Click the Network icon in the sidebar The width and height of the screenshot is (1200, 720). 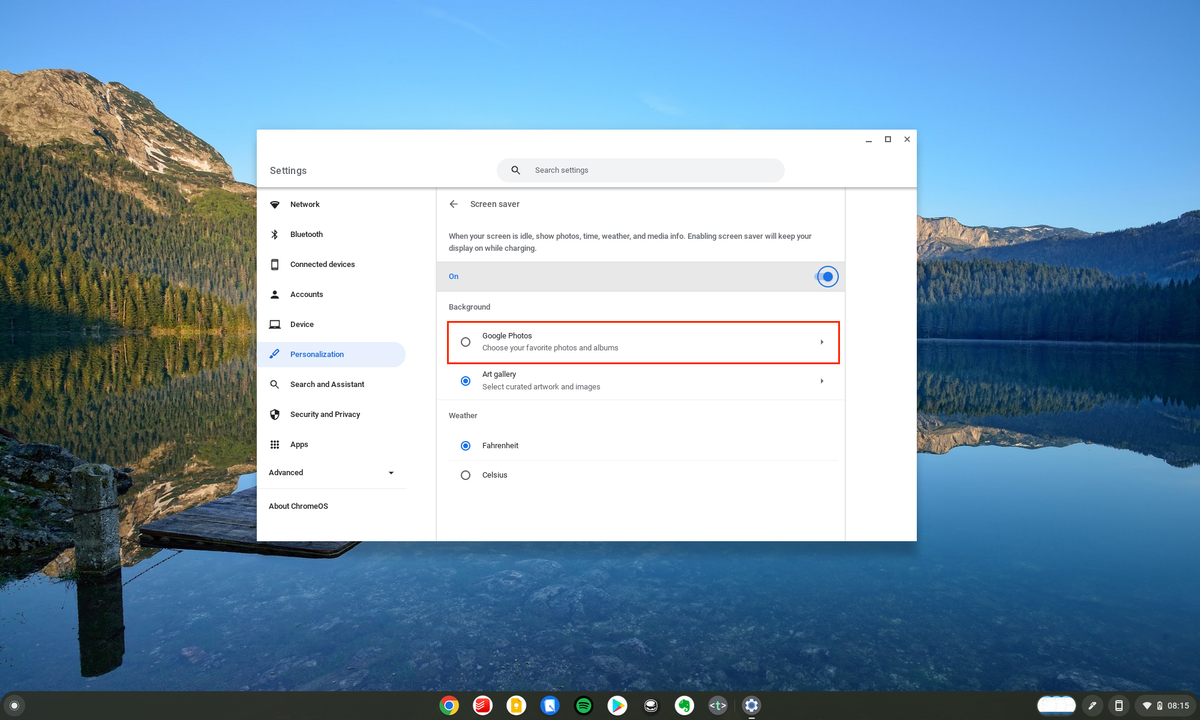point(273,204)
